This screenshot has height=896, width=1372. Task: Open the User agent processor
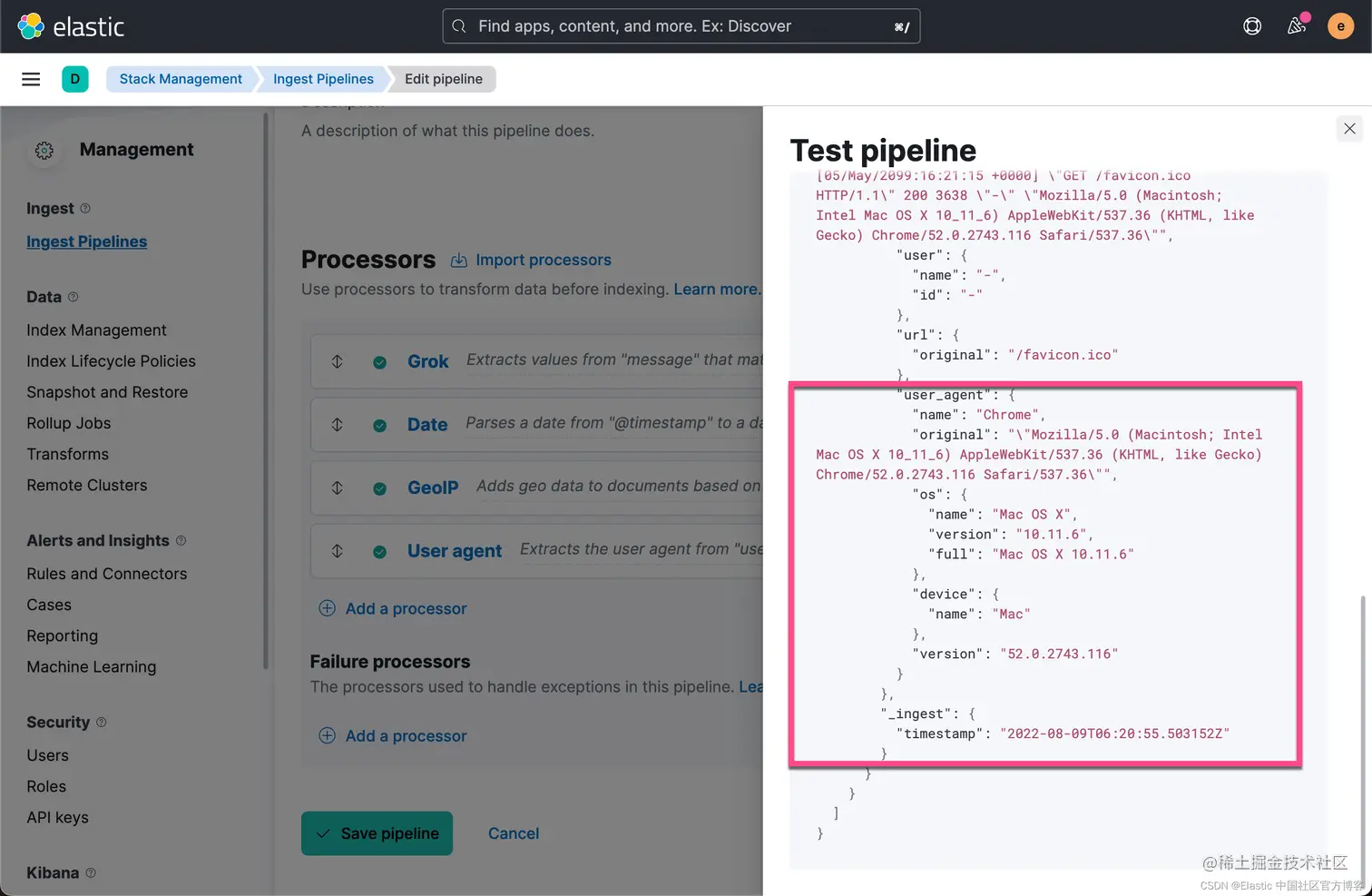[x=455, y=551]
